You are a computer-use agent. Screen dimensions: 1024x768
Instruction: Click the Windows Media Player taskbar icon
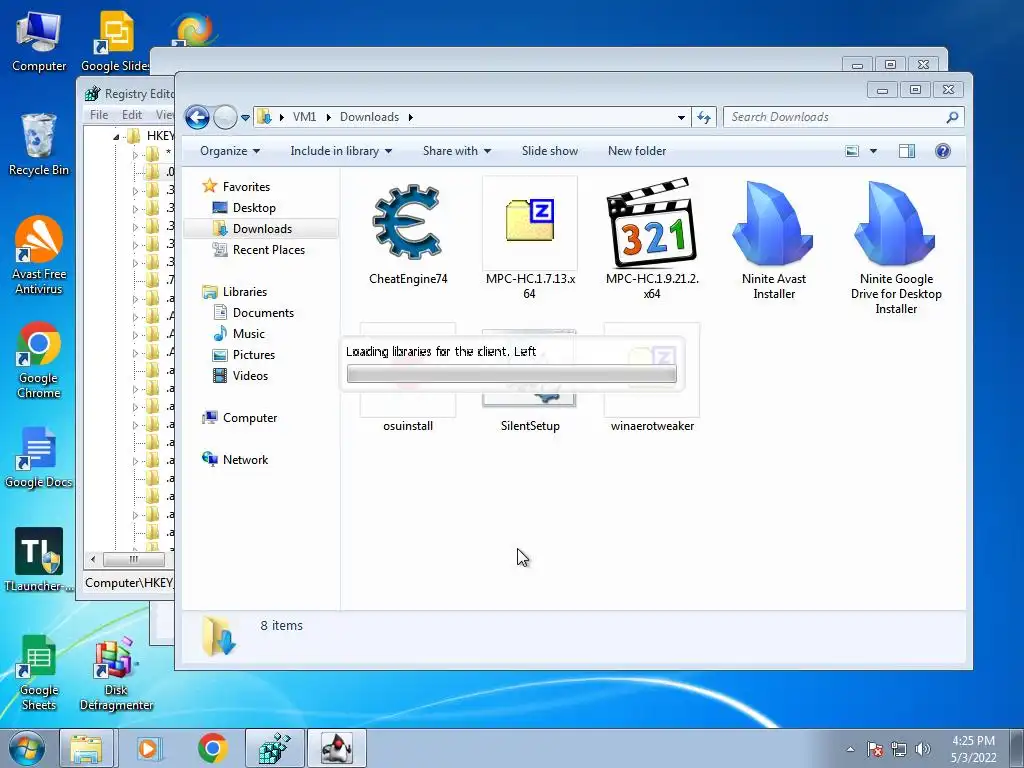coord(149,748)
